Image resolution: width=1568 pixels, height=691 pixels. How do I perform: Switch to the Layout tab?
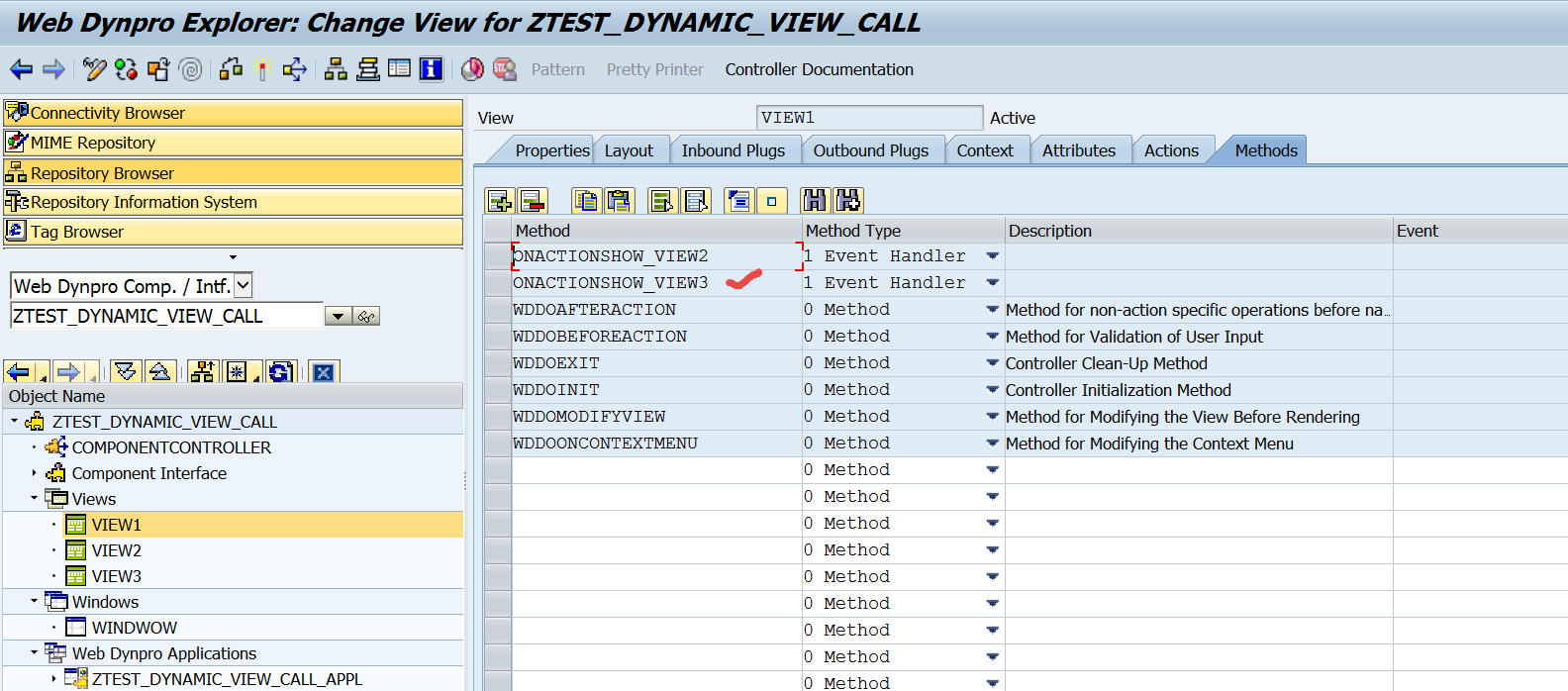(x=629, y=150)
